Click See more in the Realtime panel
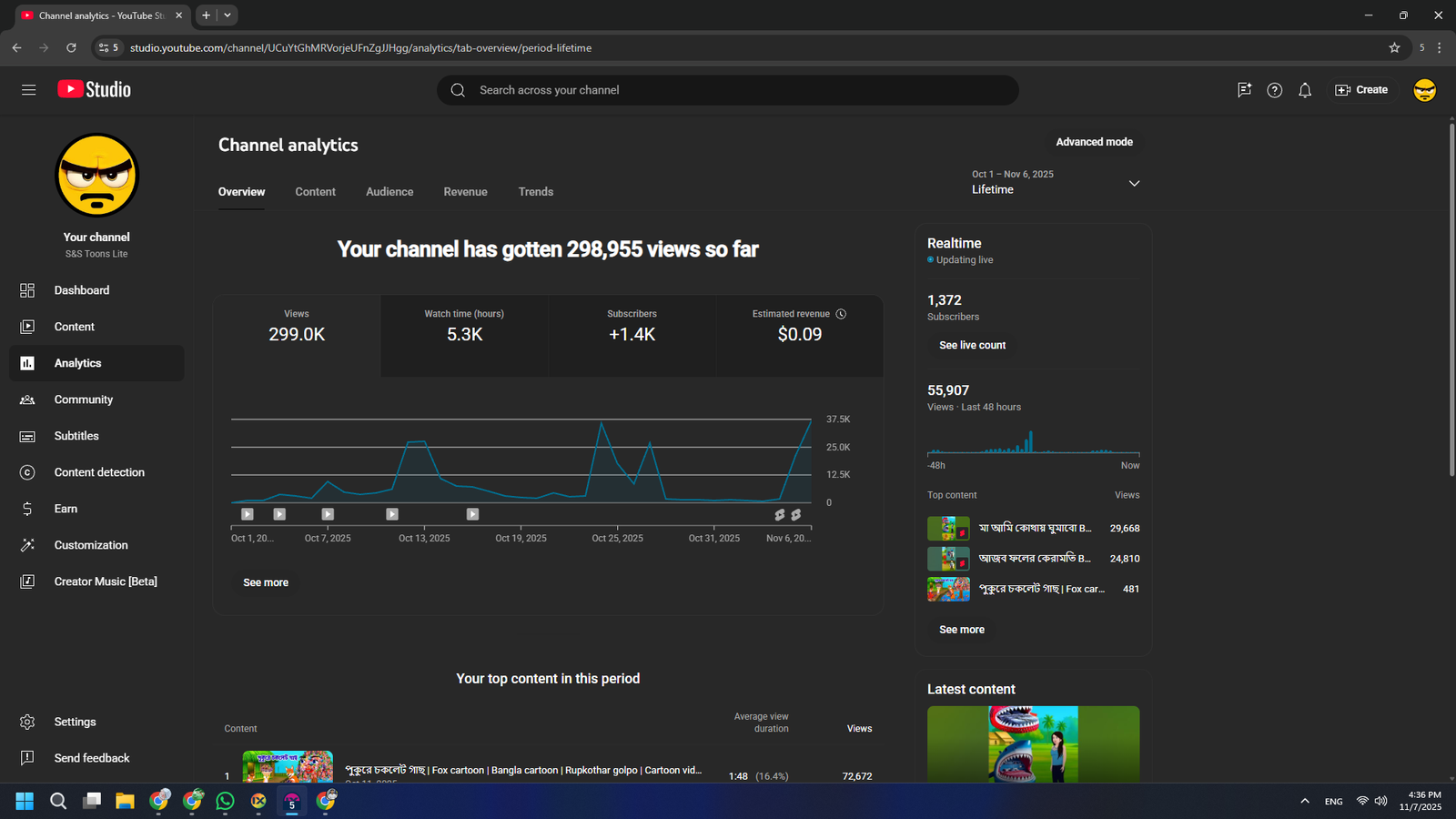The image size is (1456, 819). click(962, 630)
